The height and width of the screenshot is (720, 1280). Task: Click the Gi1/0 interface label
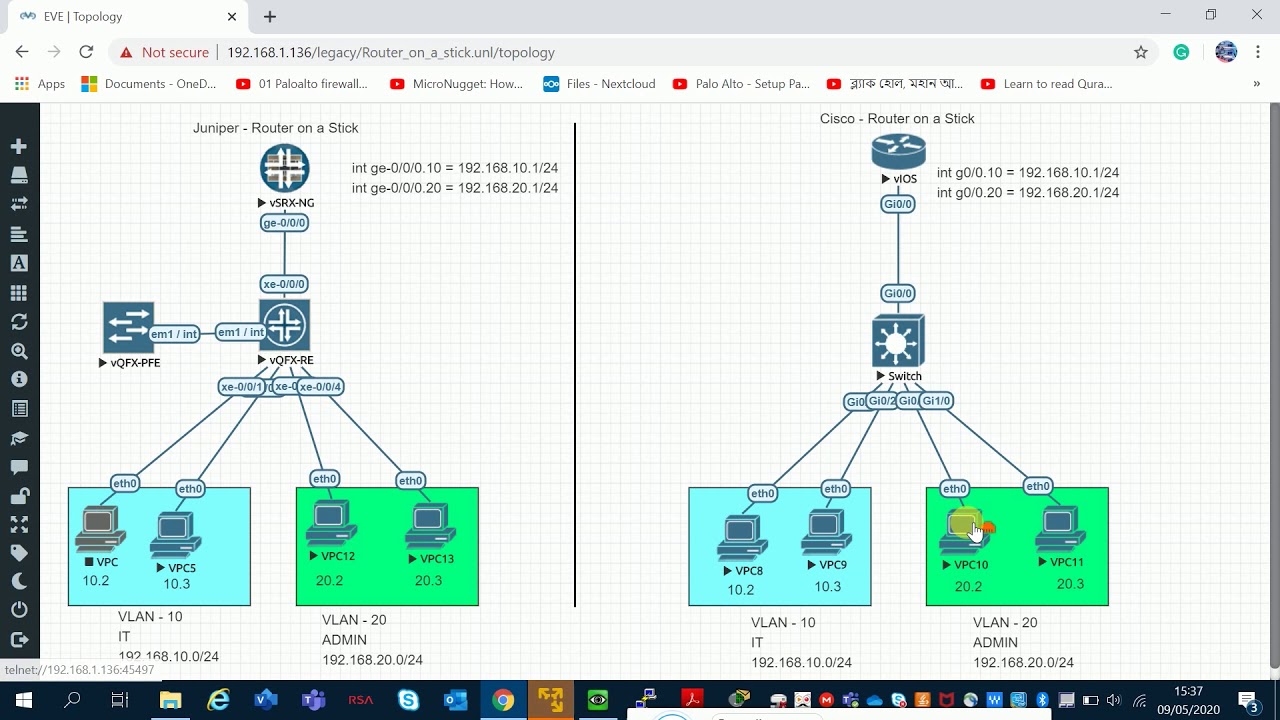[x=937, y=401]
